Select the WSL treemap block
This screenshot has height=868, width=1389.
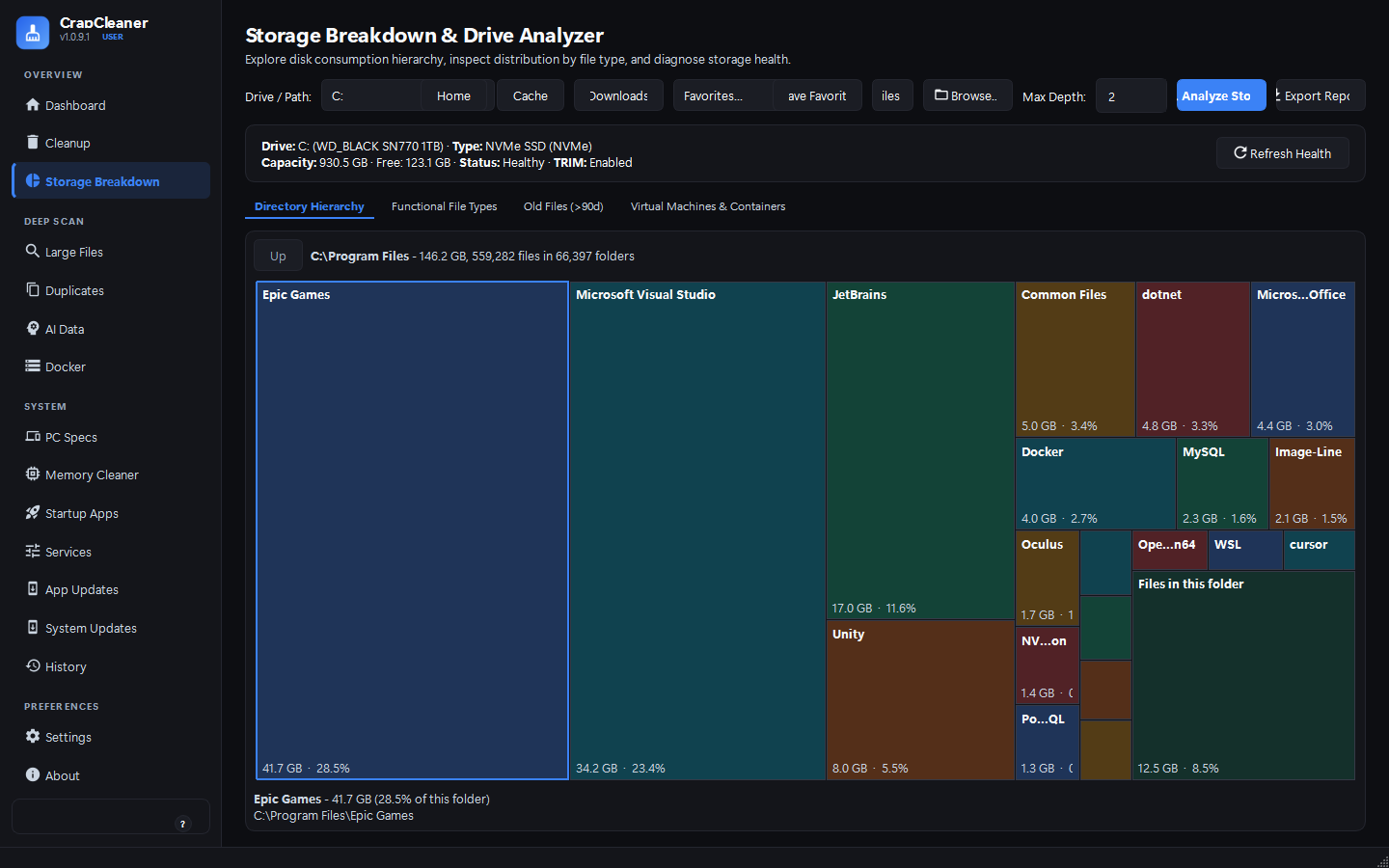(x=1245, y=551)
